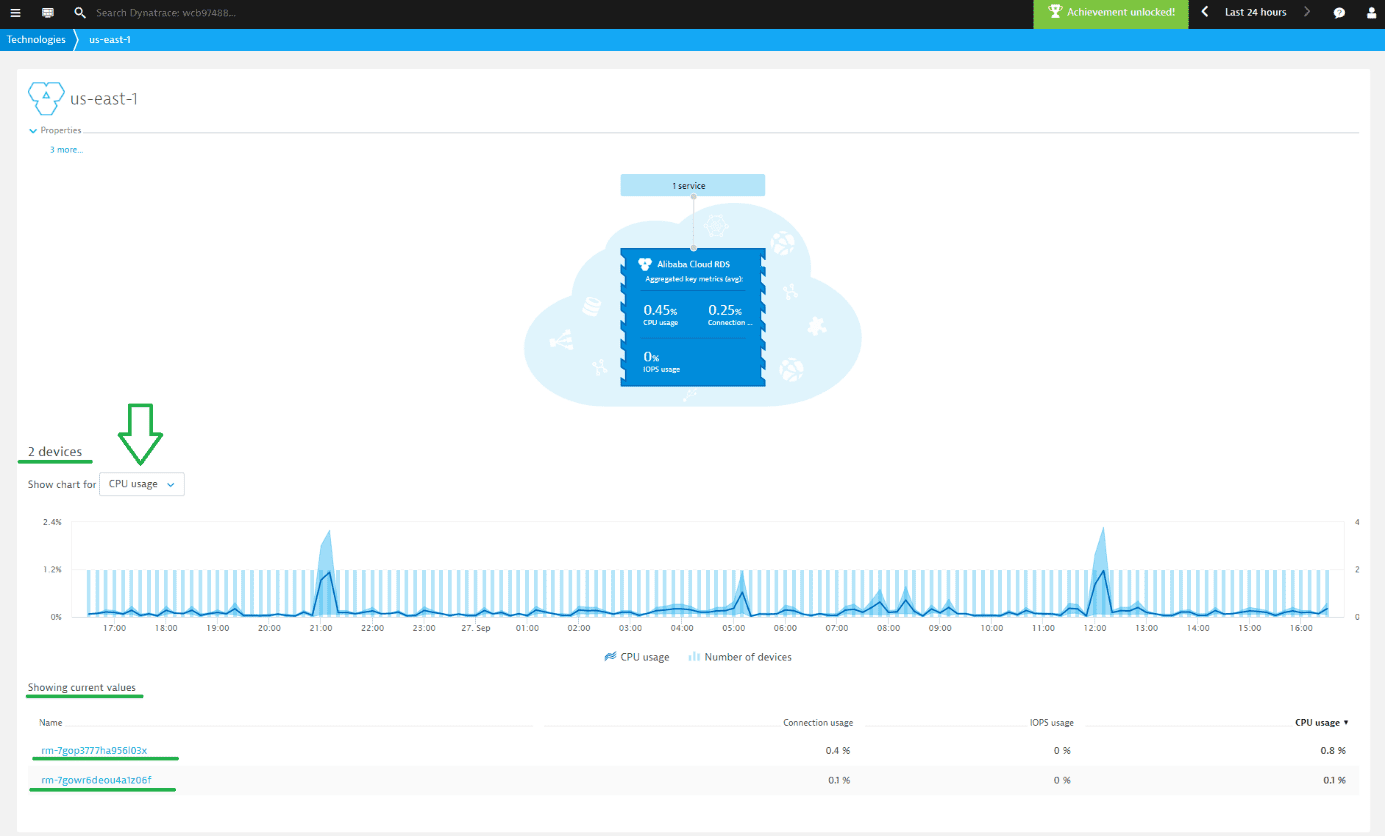Sort by Name column header
1385x836 pixels.
pyautogui.click(x=51, y=722)
